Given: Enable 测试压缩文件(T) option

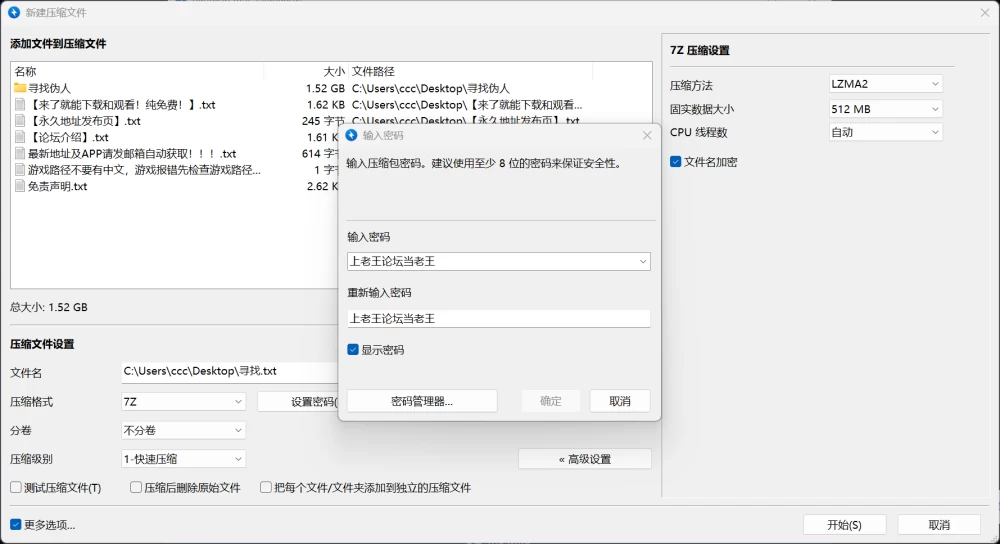Looking at the screenshot, I should point(16,487).
